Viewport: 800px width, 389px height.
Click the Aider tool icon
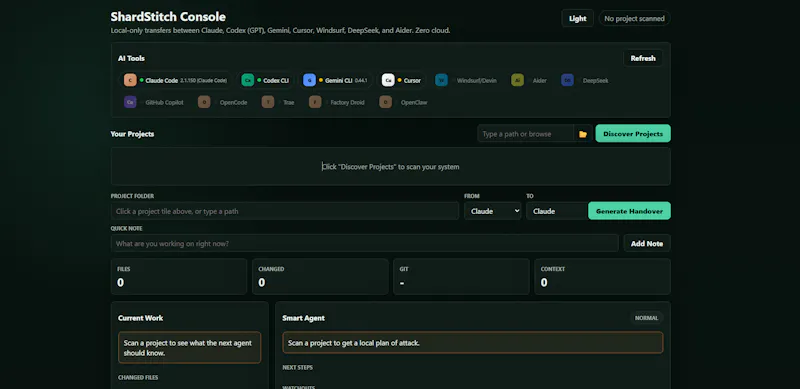517,80
